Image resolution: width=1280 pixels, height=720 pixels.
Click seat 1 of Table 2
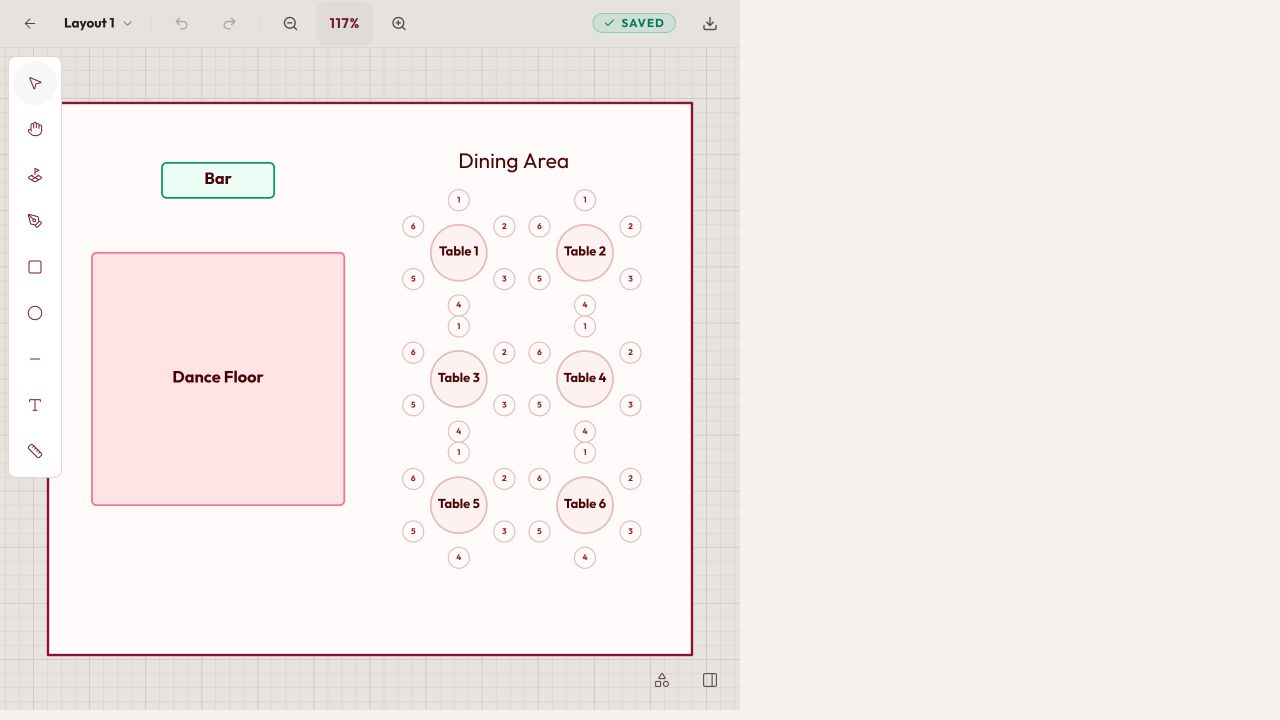point(585,200)
